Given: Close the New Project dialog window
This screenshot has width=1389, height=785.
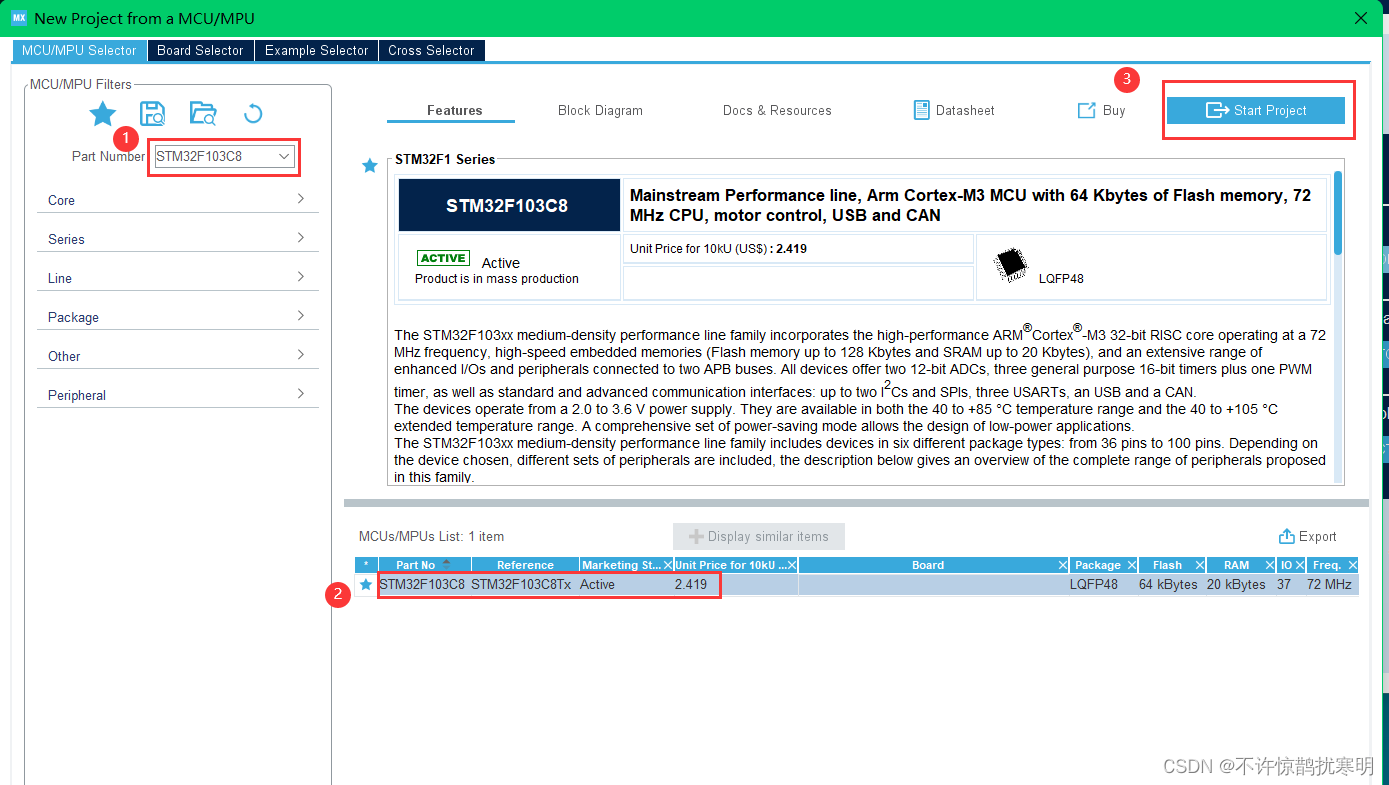Looking at the screenshot, I should (x=1360, y=18).
